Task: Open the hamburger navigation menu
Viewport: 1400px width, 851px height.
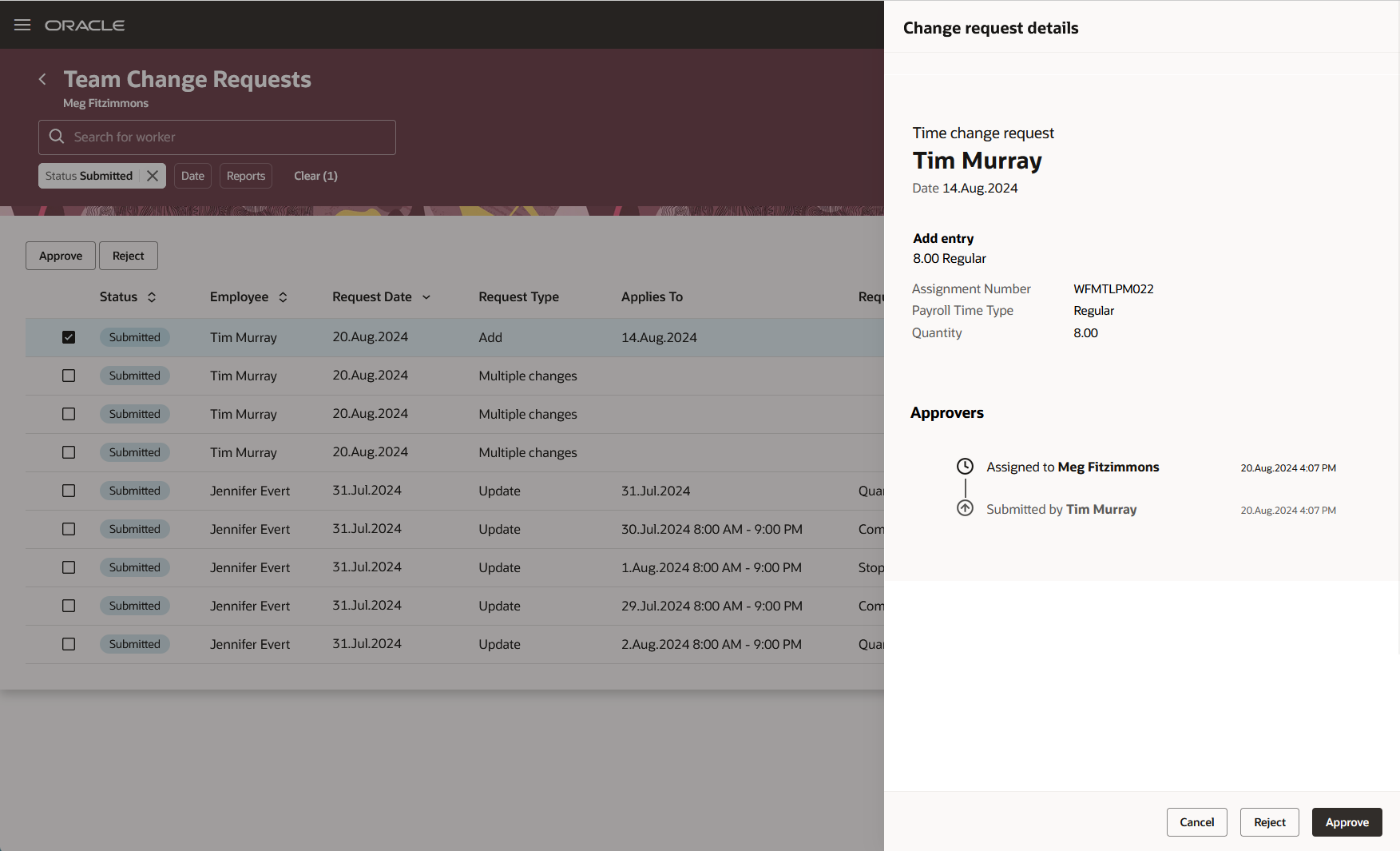Action: tap(22, 25)
